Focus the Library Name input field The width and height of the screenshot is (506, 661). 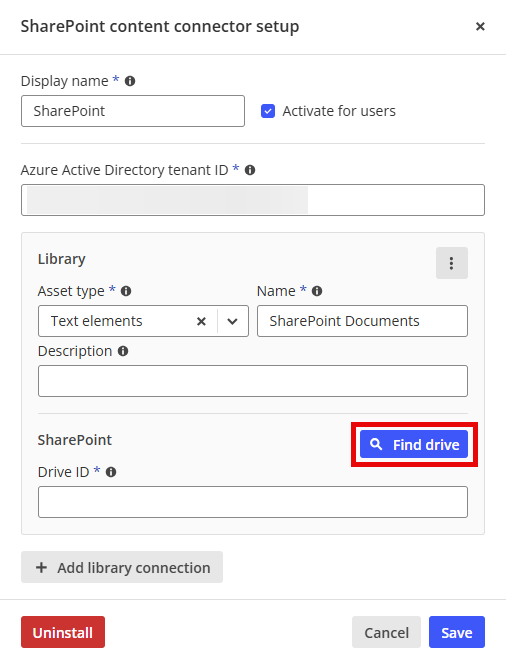tap(363, 321)
